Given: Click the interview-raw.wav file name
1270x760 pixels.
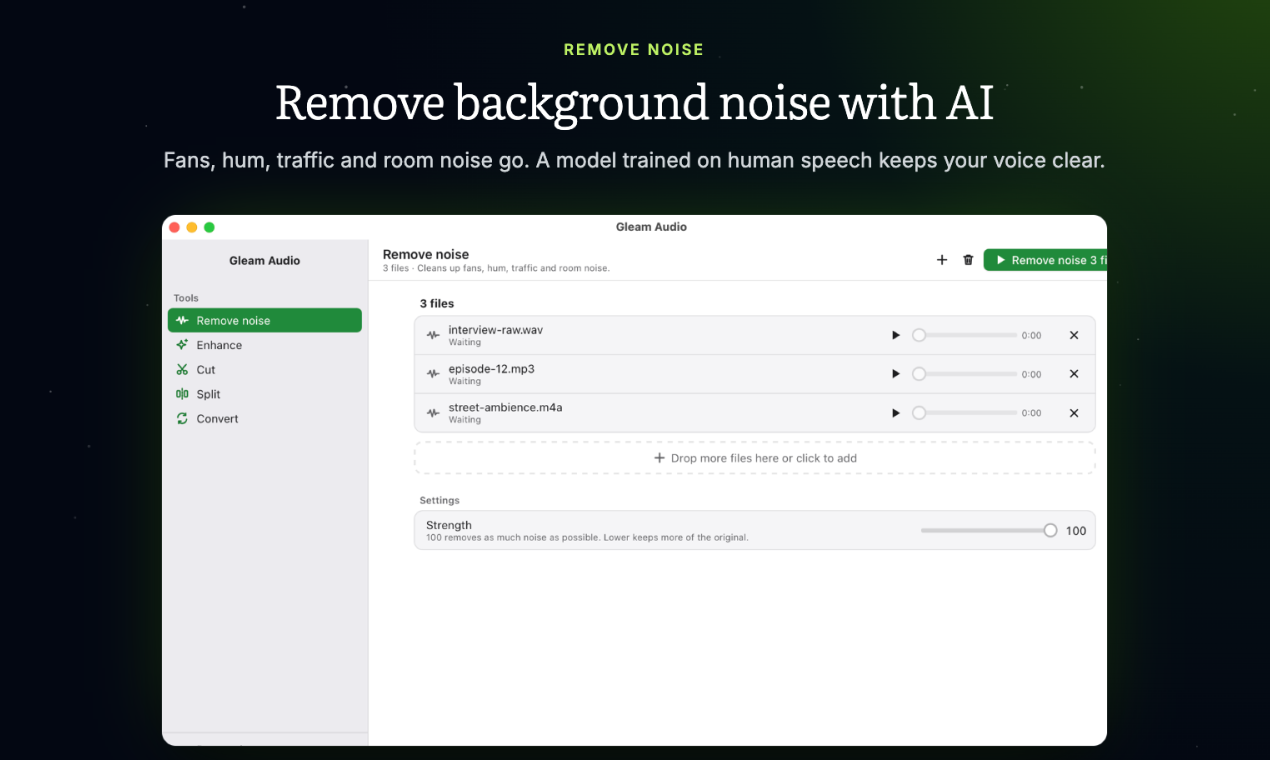Looking at the screenshot, I should (x=496, y=330).
